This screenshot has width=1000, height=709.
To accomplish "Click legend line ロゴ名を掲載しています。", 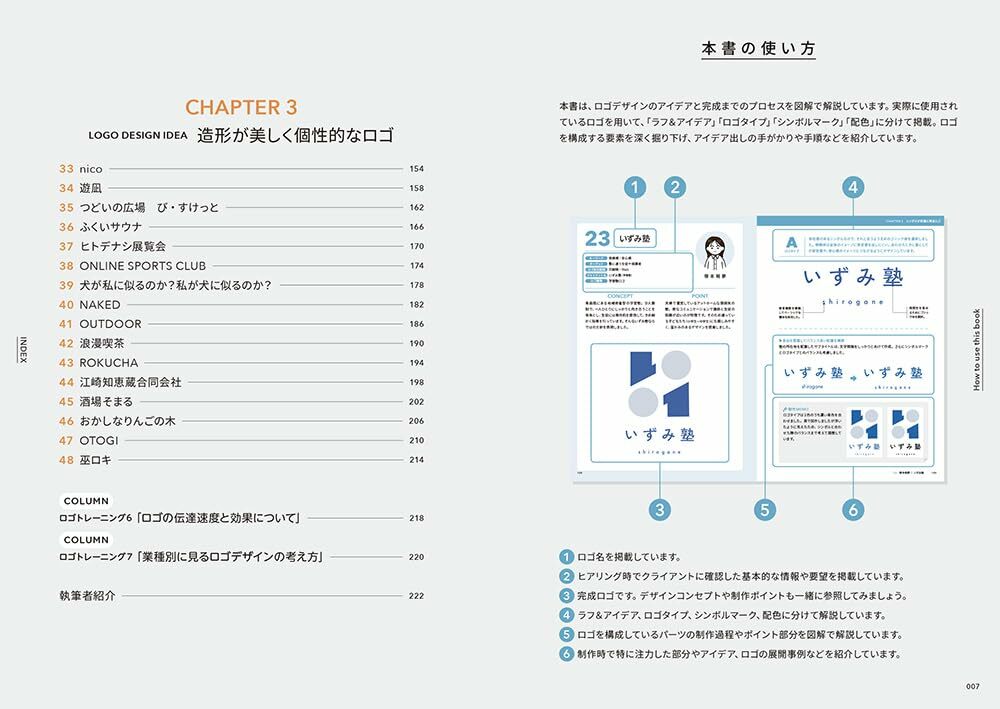I will pyautogui.click(x=621, y=557).
